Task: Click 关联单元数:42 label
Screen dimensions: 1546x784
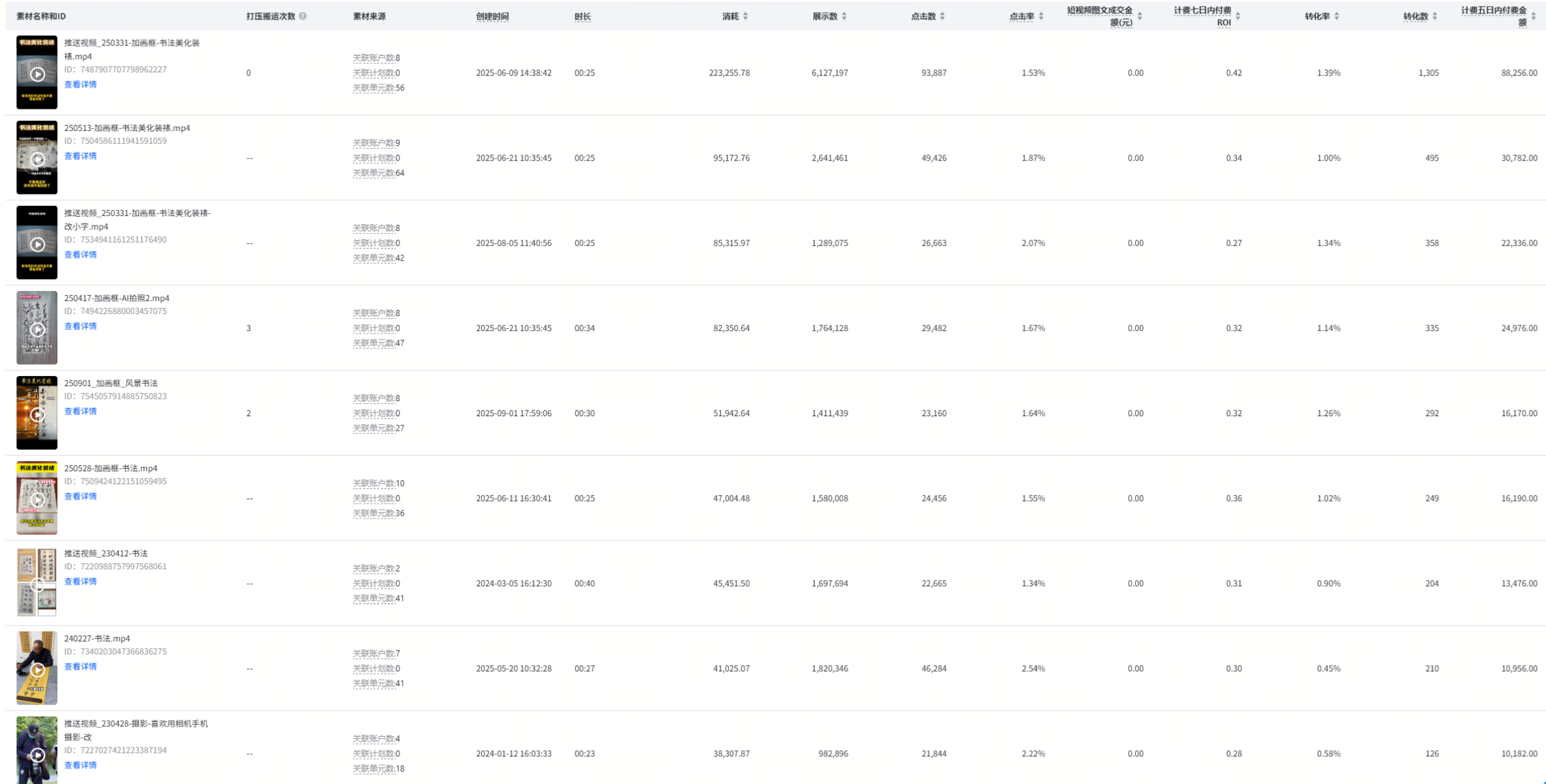Action: tap(378, 258)
